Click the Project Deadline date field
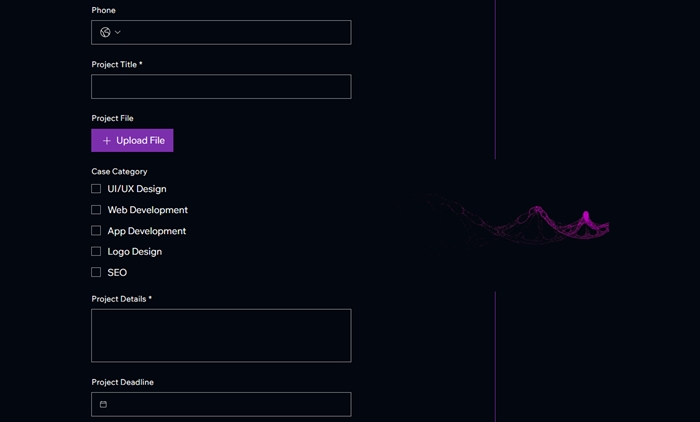Viewport: 700px width, 422px height. click(x=221, y=404)
